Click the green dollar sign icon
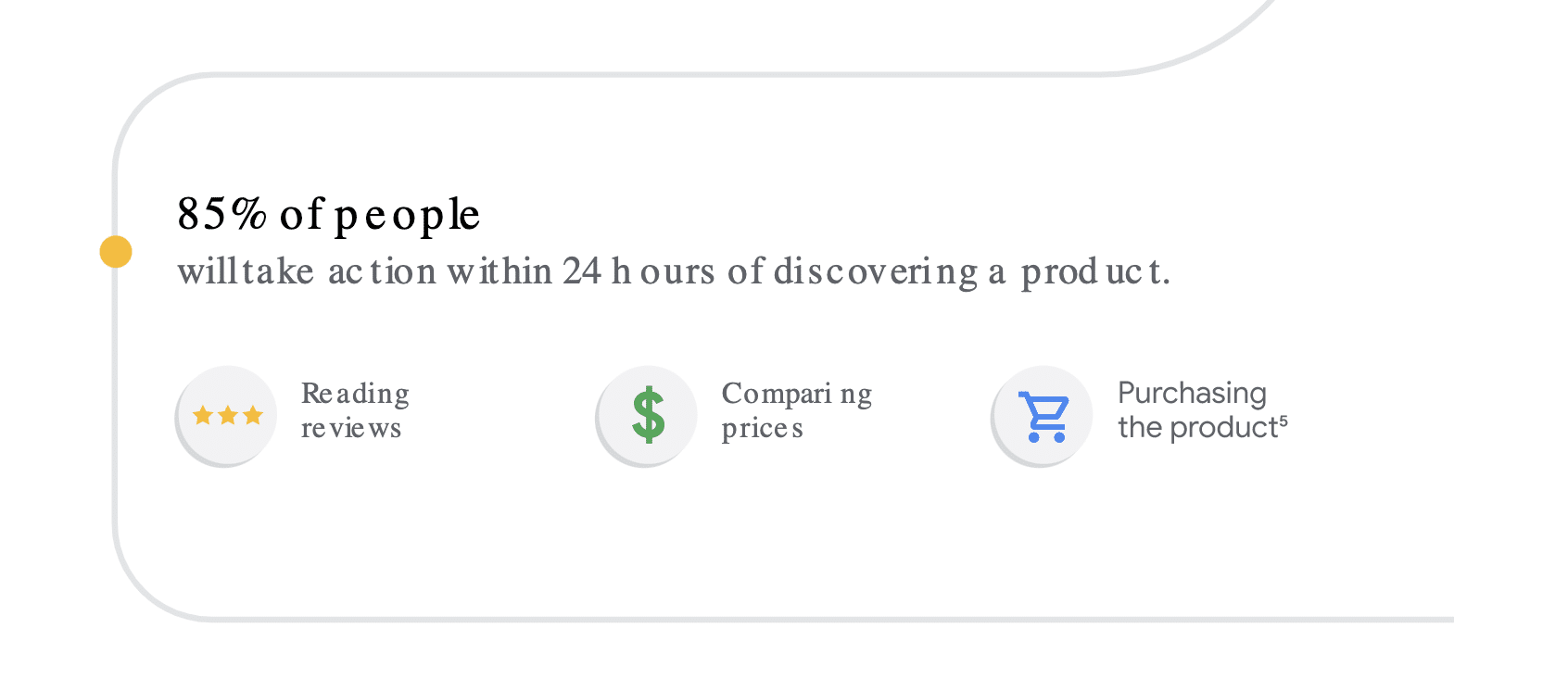 pyautogui.click(x=648, y=415)
